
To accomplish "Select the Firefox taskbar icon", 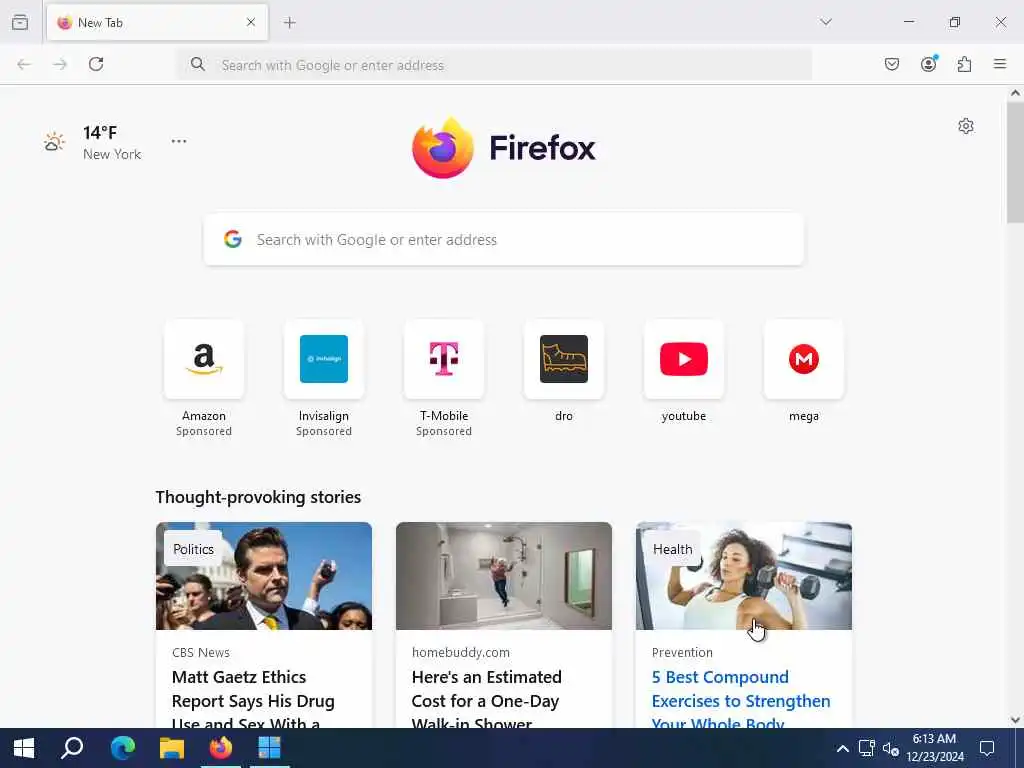I will click(x=221, y=748).
